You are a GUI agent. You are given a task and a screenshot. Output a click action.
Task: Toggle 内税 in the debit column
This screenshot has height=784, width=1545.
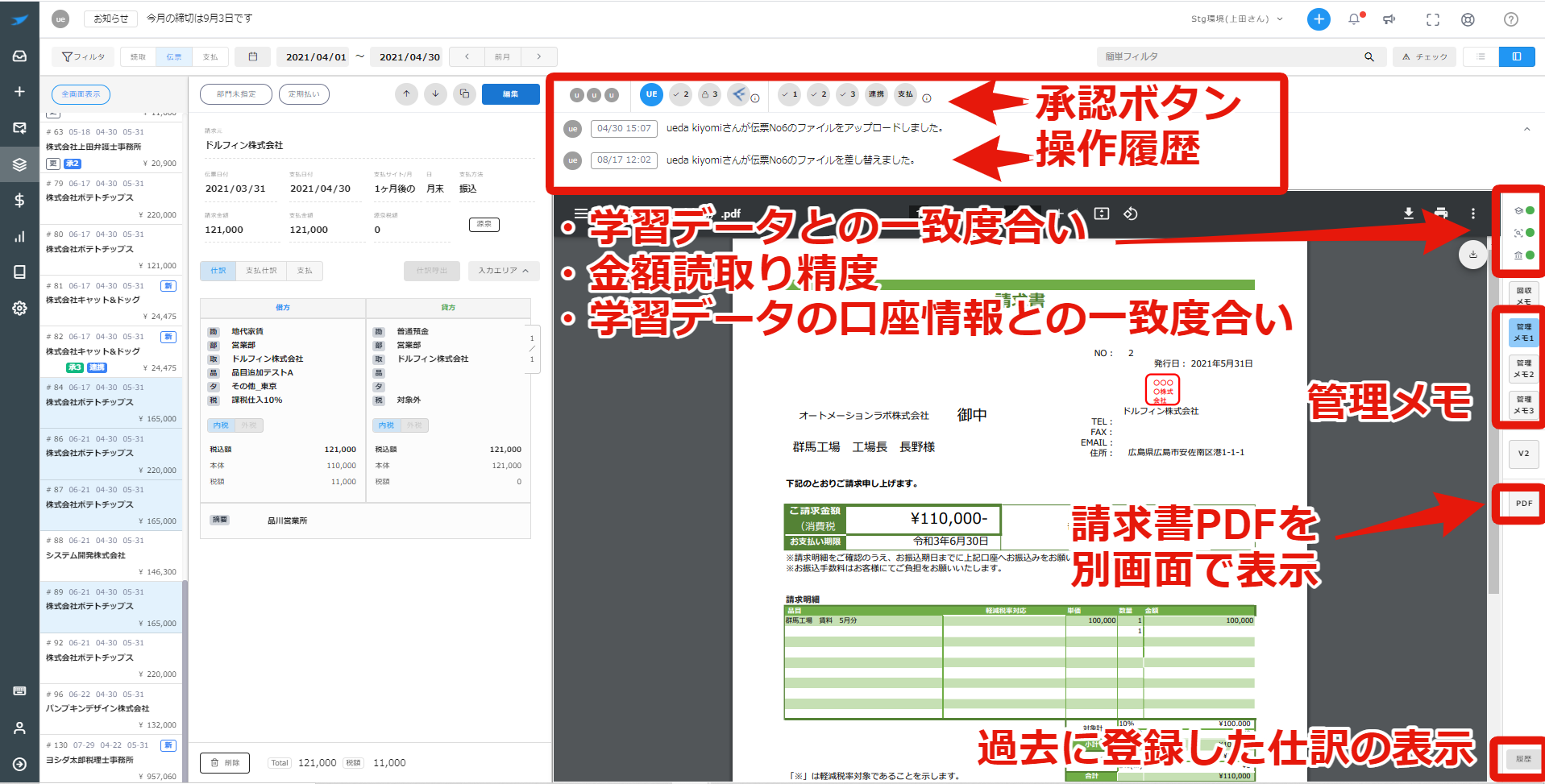222,425
